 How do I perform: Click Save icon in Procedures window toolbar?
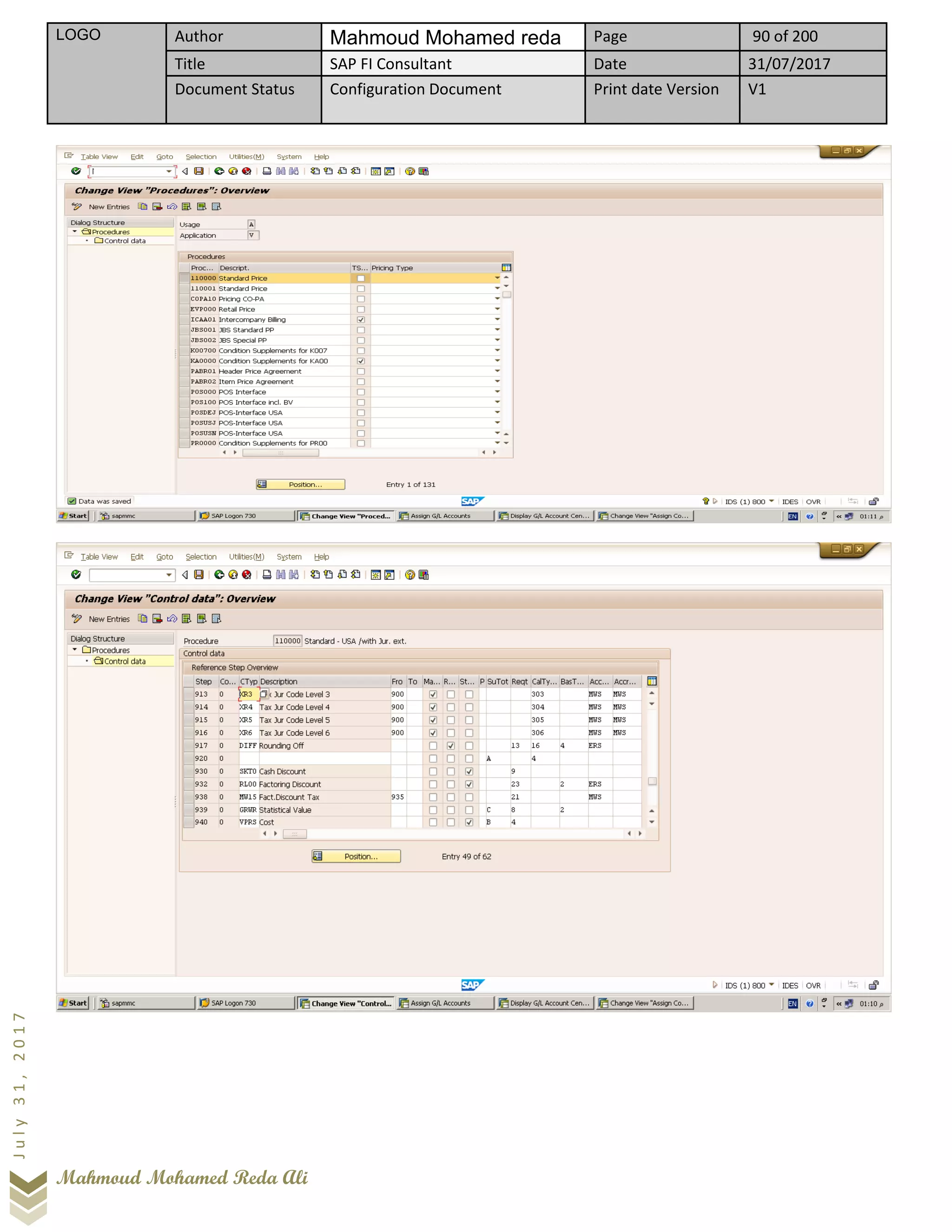point(198,171)
